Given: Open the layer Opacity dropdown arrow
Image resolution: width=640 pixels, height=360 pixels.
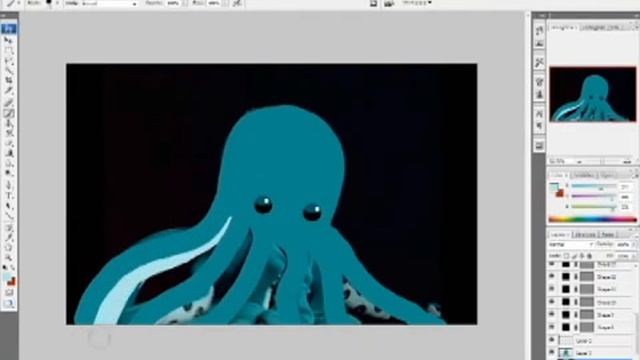Looking at the screenshot, I should pos(634,244).
